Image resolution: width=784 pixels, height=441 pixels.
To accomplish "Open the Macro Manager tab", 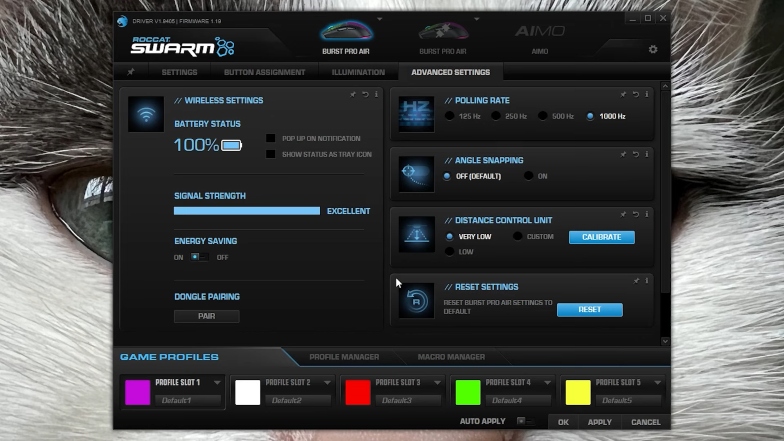I will pyautogui.click(x=452, y=356).
